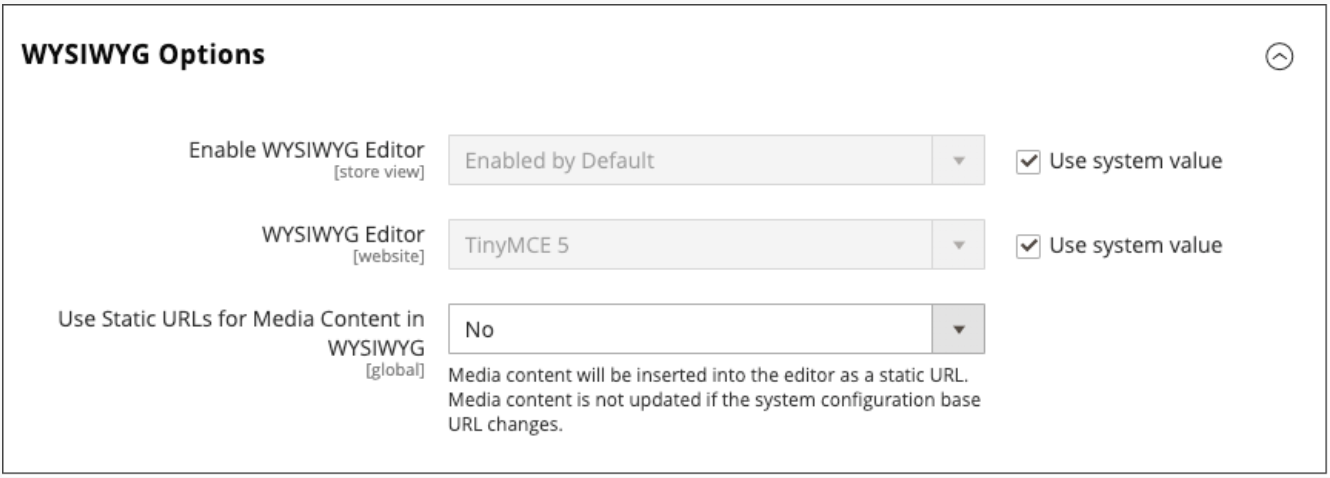Click the [website] scope label
The height and width of the screenshot is (478, 1330).
[x=397, y=255]
